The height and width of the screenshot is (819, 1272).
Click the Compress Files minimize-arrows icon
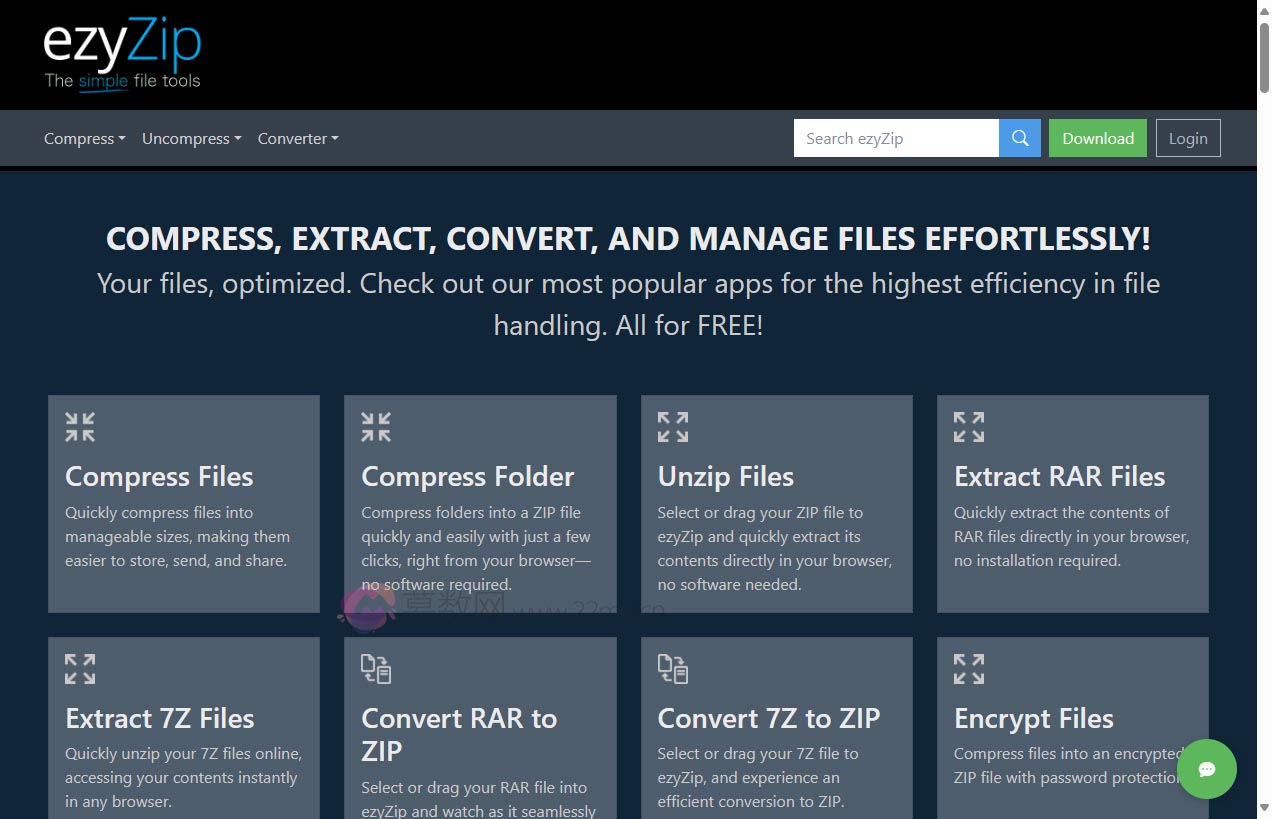pyautogui.click(x=79, y=426)
